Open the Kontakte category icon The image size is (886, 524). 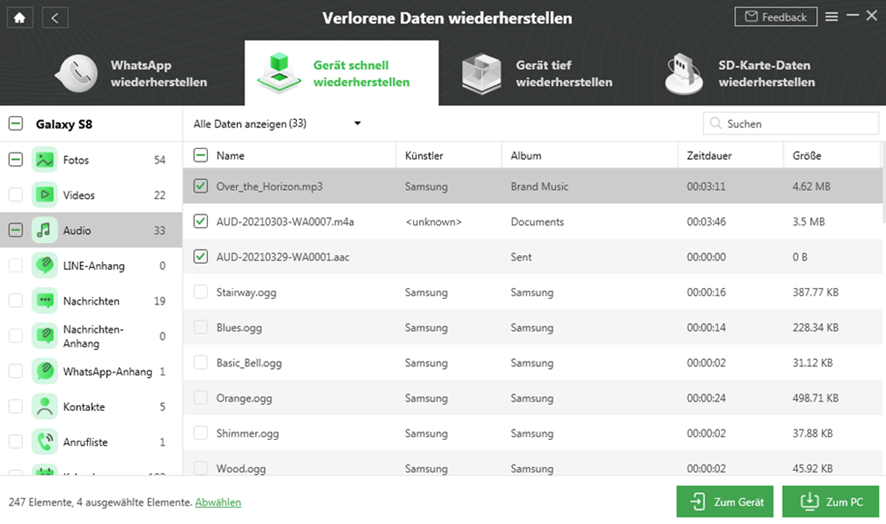pos(44,407)
